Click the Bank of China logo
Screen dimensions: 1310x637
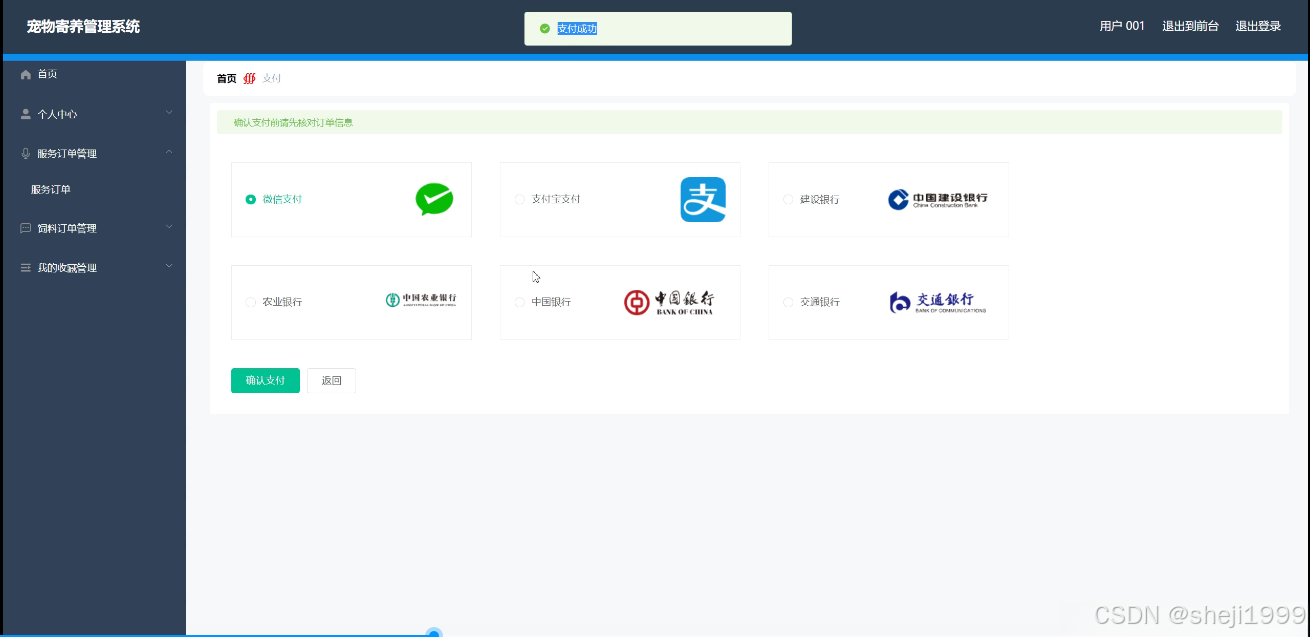tap(669, 301)
